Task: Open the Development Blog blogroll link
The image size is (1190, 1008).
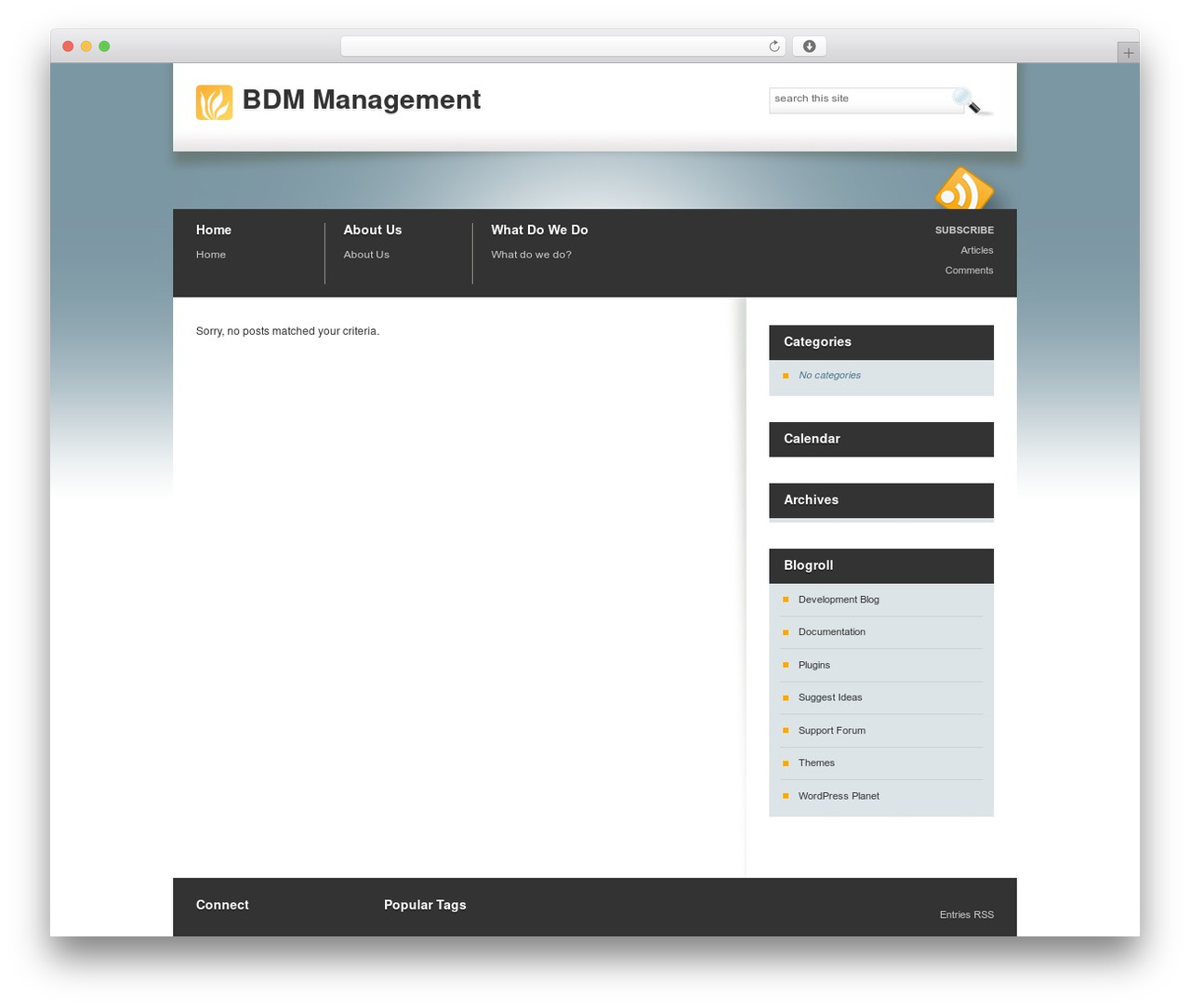Action: 839,600
